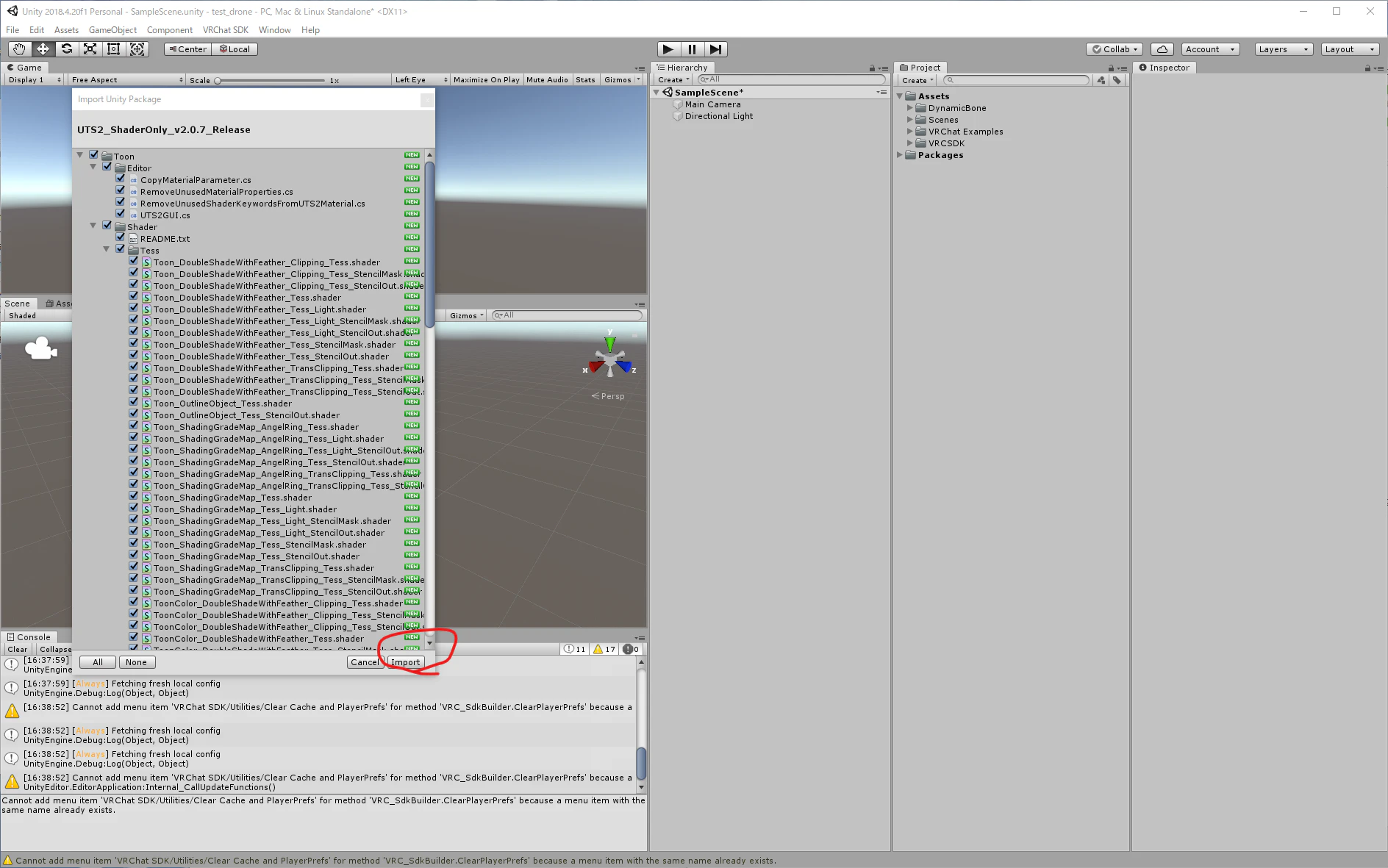Image resolution: width=1388 pixels, height=868 pixels.
Task: Switch to the Inspector tab
Action: [x=1165, y=68]
